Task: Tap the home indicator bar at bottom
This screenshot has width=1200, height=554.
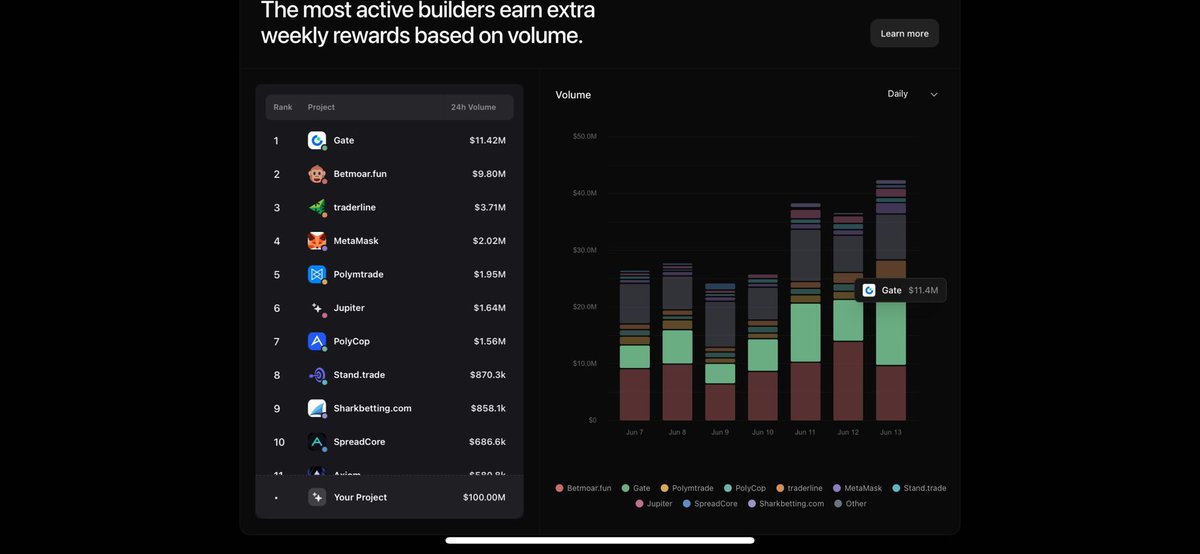Action: (x=600, y=540)
